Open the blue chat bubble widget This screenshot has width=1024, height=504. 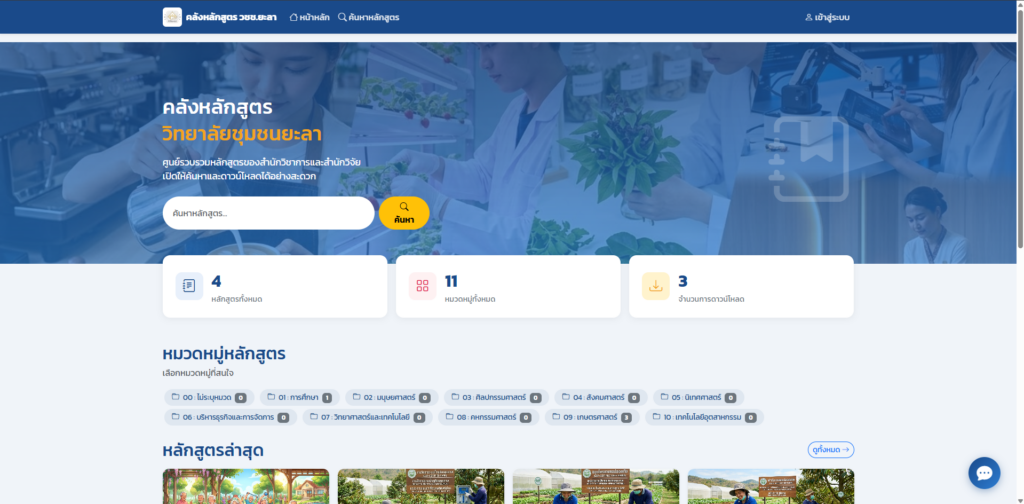coord(984,473)
